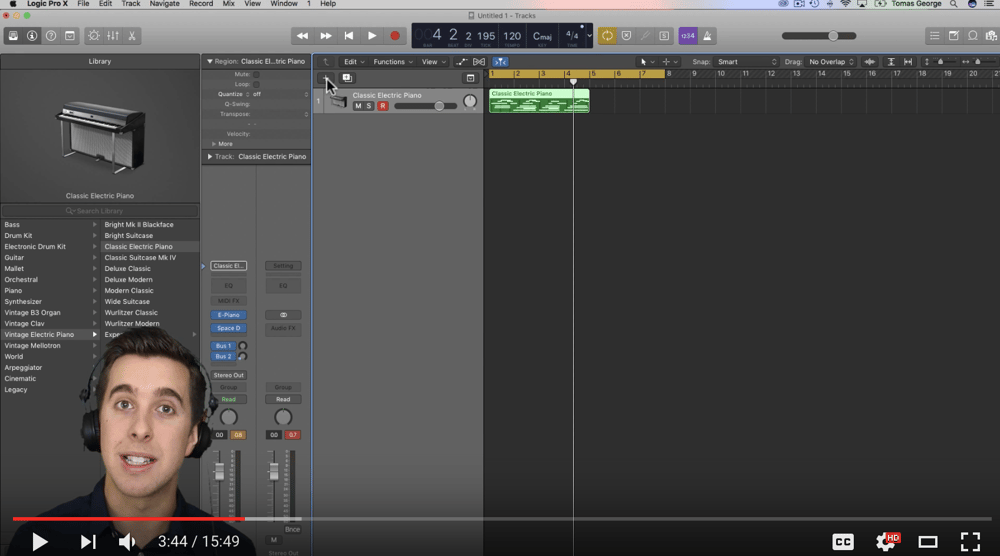The height and width of the screenshot is (556, 1000).
Task: Fast forward the project
Action: point(326,36)
